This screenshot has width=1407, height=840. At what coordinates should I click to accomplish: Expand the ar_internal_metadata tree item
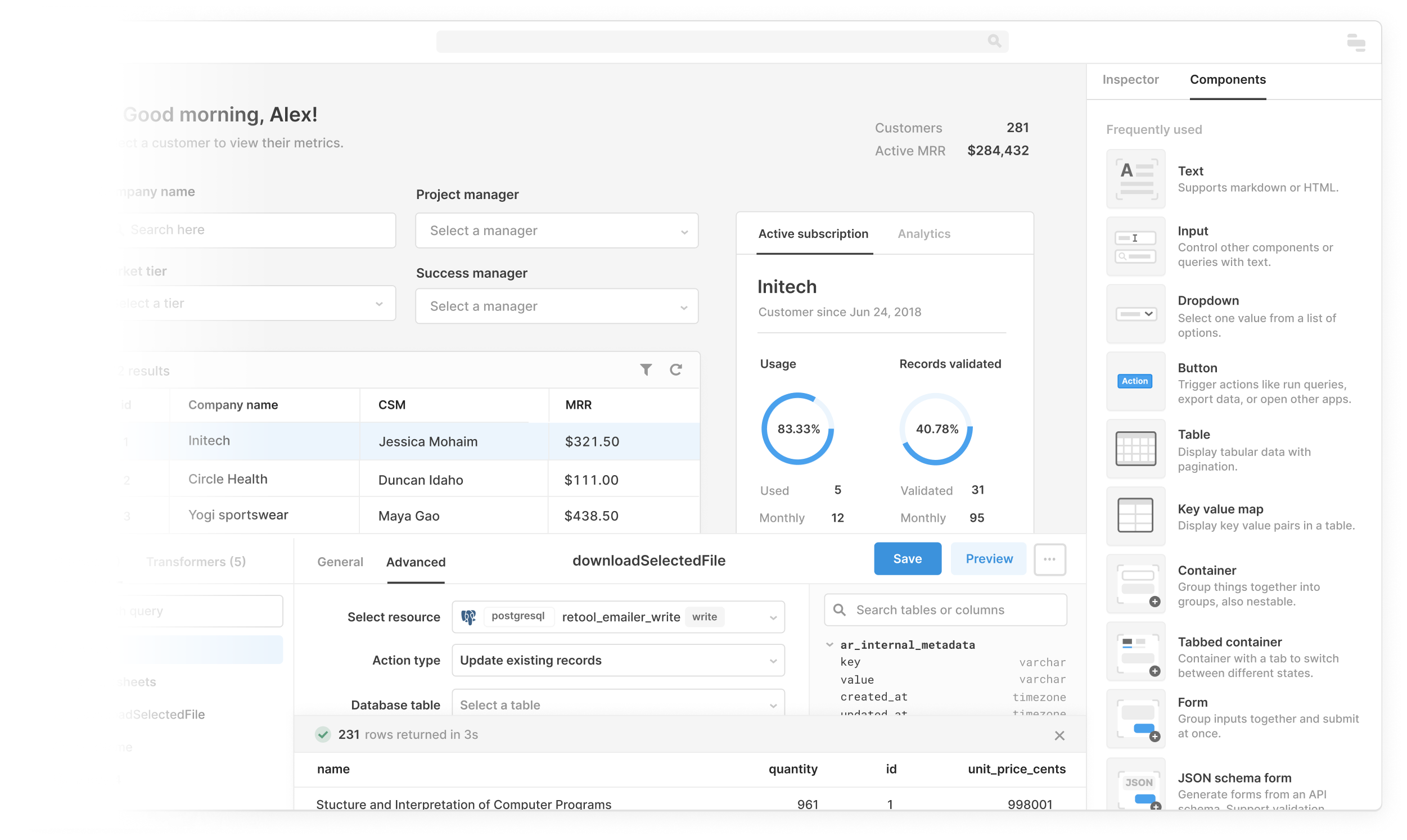coord(833,644)
